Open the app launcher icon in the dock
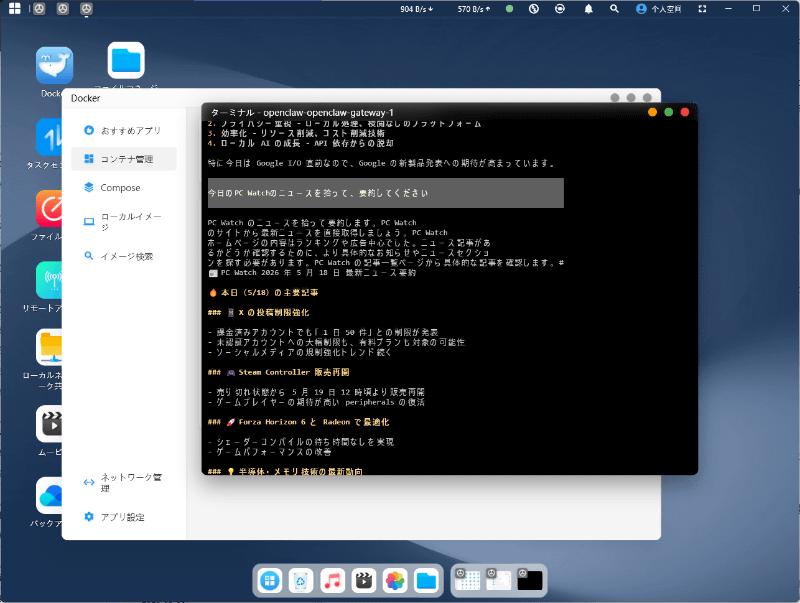800x603 pixels. 270,581
